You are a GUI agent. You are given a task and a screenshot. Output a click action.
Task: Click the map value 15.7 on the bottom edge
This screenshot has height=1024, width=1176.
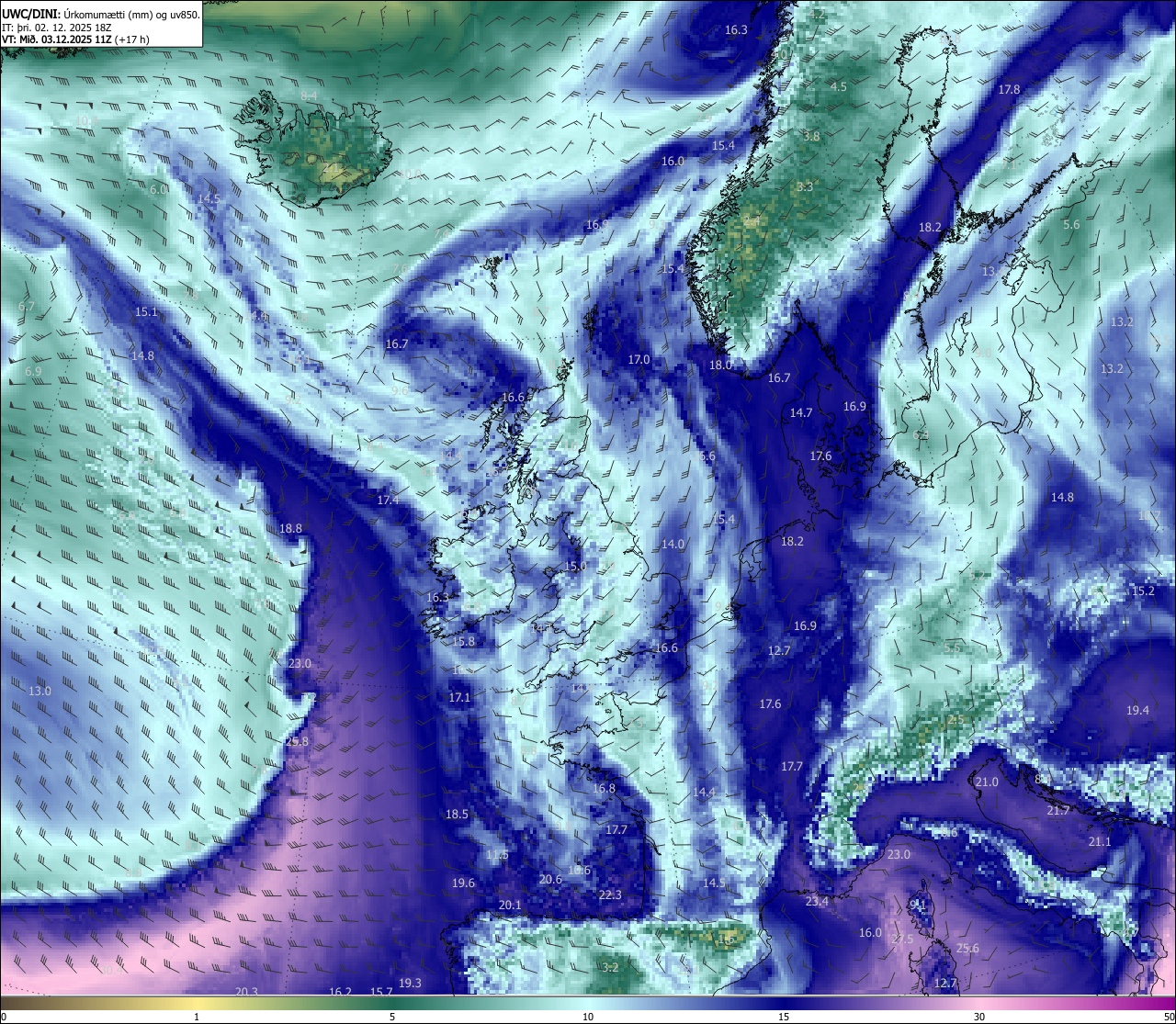[381, 992]
